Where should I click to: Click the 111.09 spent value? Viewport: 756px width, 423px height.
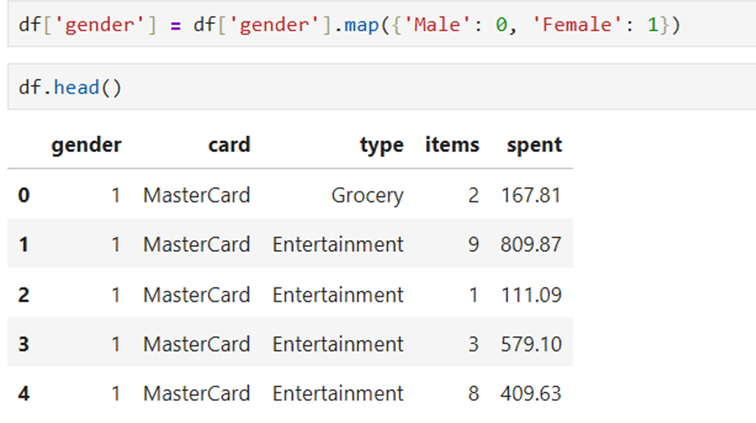[x=531, y=295]
